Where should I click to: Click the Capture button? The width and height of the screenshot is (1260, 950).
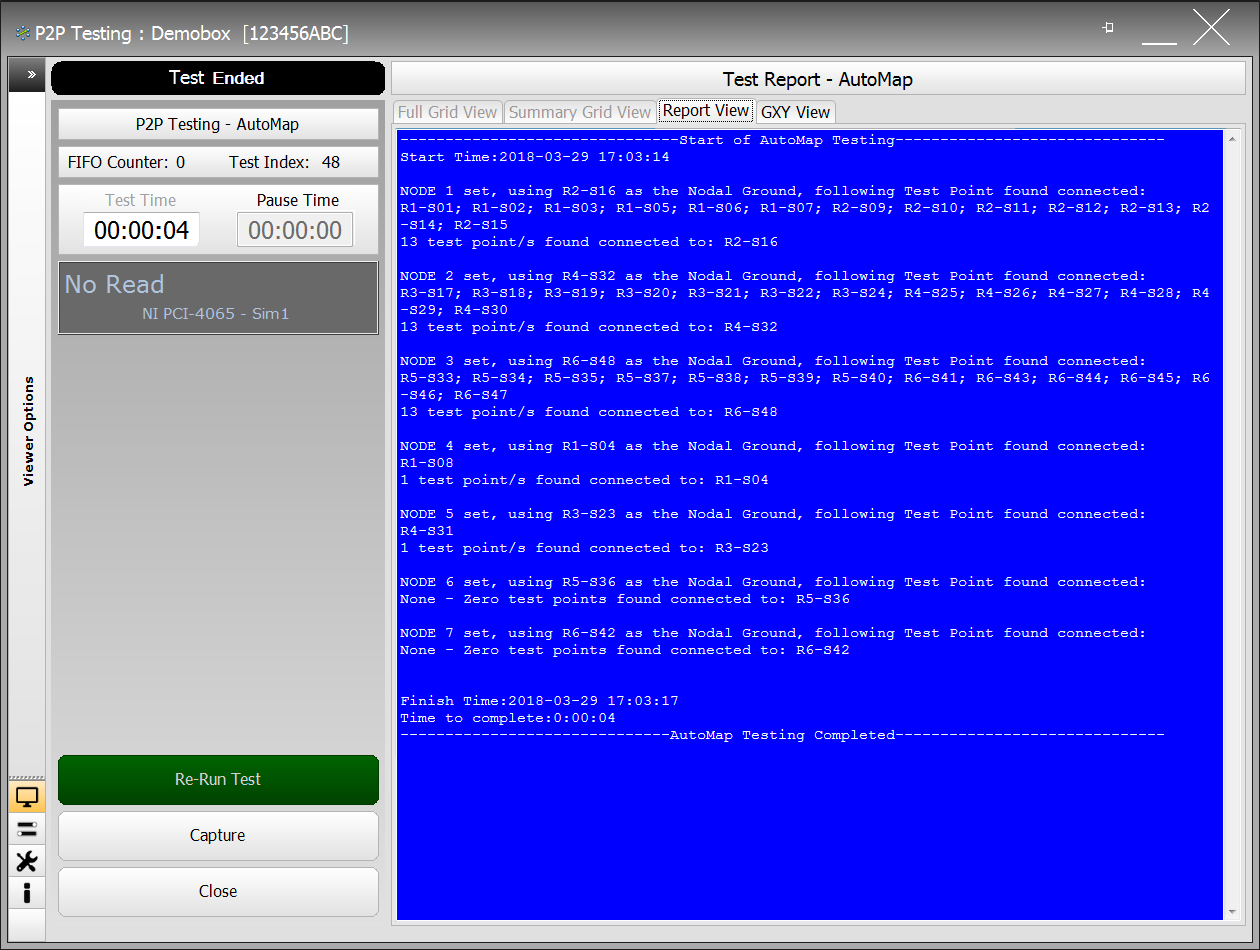click(218, 836)
